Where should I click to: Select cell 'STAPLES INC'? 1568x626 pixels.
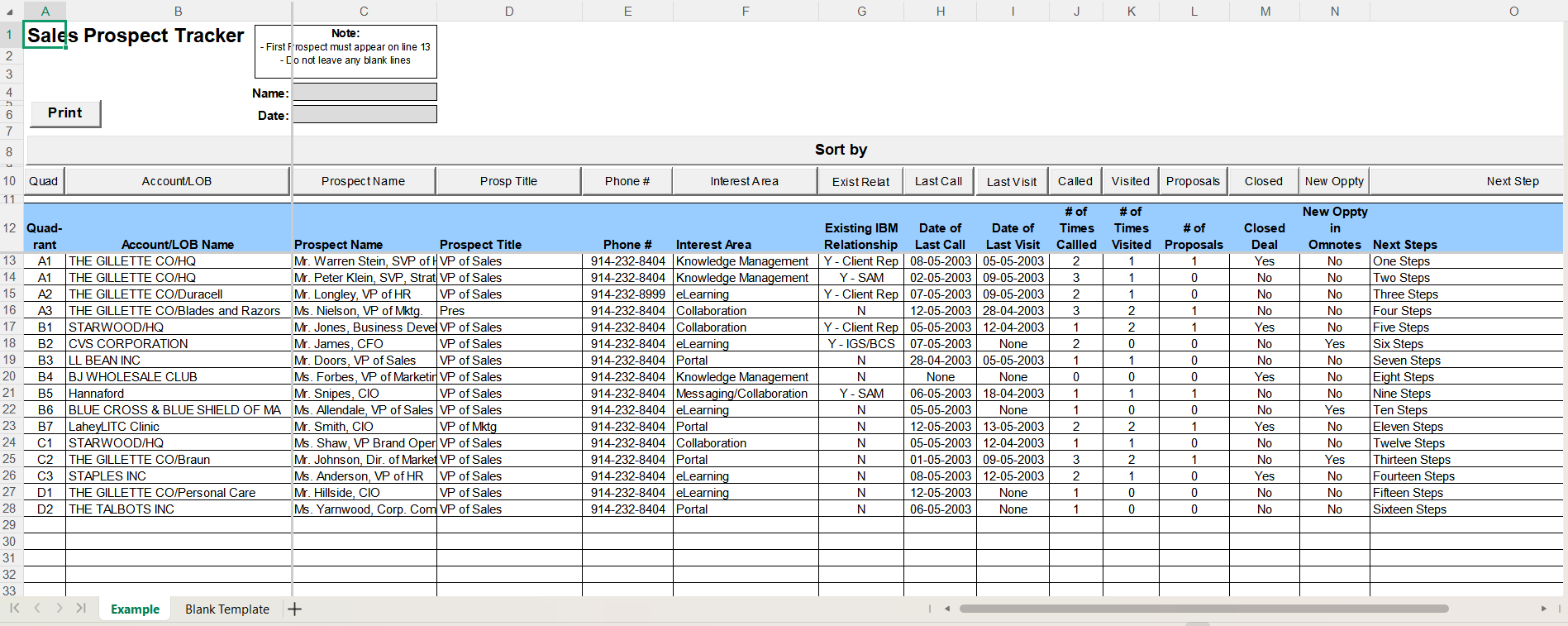179,476
